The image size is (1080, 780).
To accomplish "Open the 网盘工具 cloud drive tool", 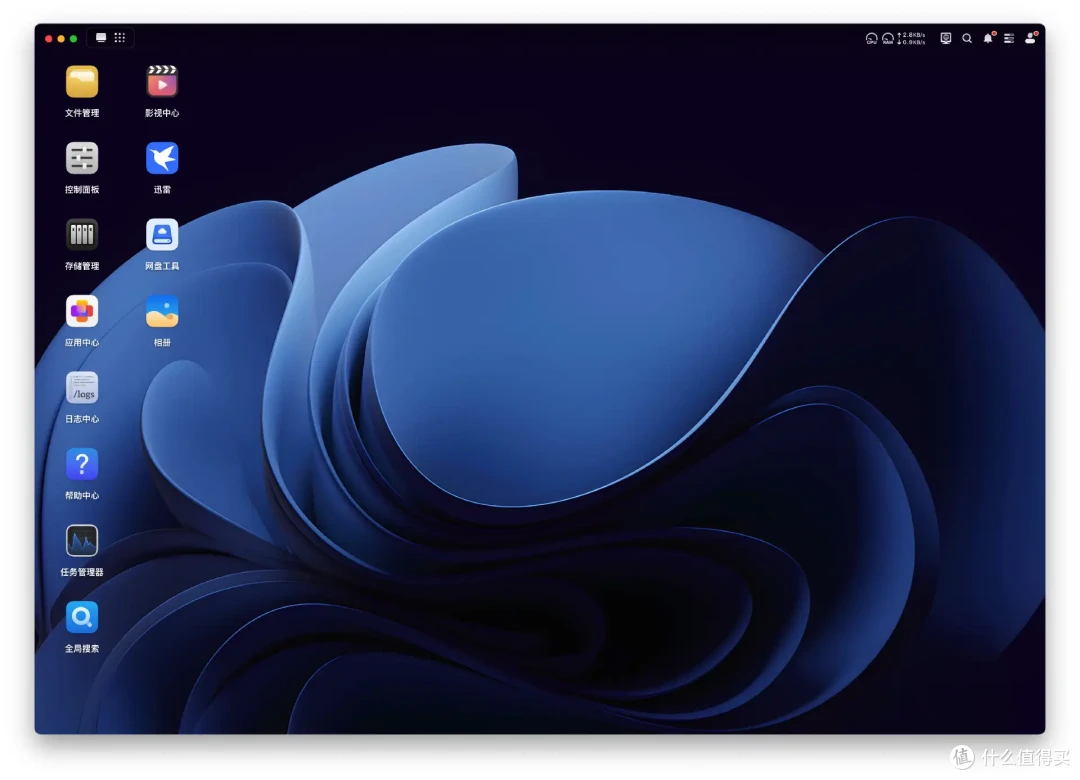I will (x=162, y=236).
